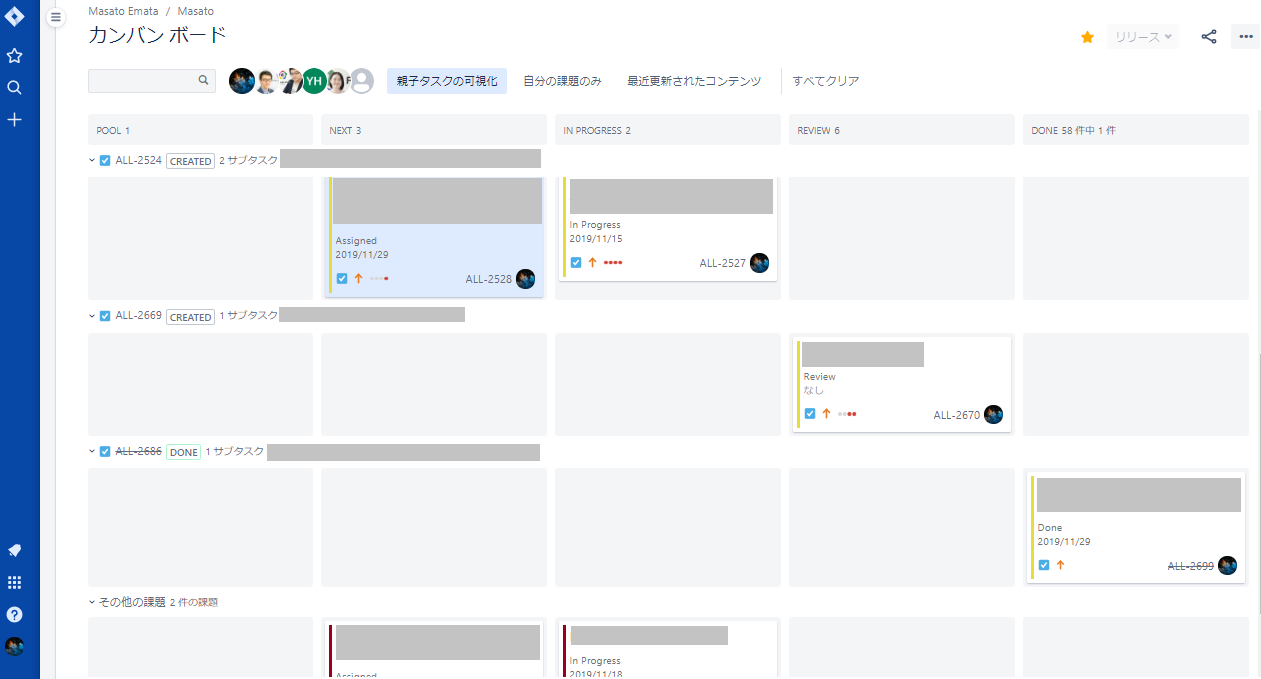Unfavorite the board by clicking the star
1261x679 pixels.
1087,36
